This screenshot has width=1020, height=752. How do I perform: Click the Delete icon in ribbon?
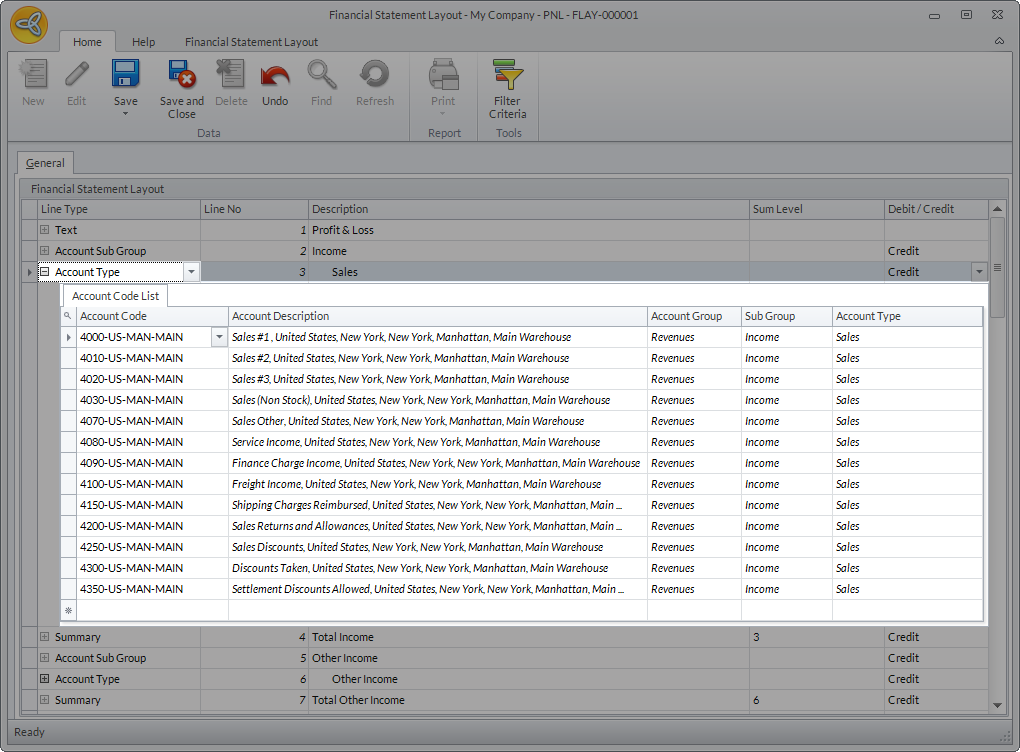click(x=231, y=76)
